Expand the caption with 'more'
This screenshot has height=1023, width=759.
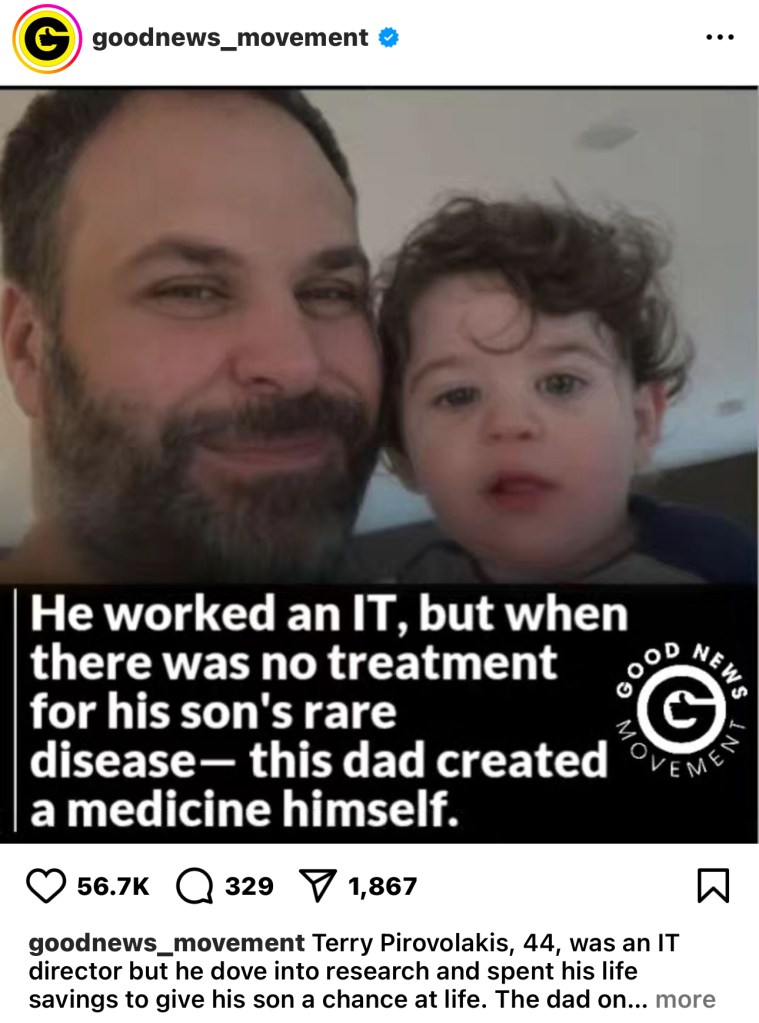click(685, 999)
